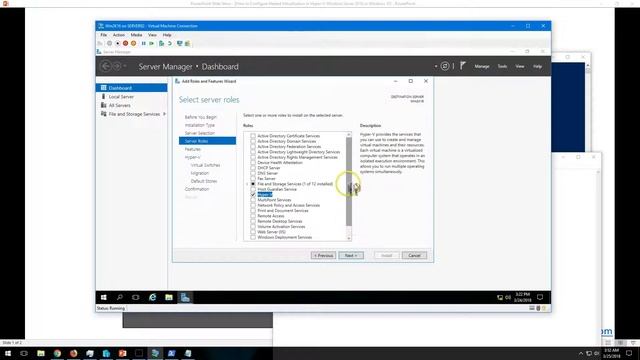Image resolution: width=640 pixels, height=360 pixels.
Task: Click roles list scroll down arrow
Action: tap(349, 238)
